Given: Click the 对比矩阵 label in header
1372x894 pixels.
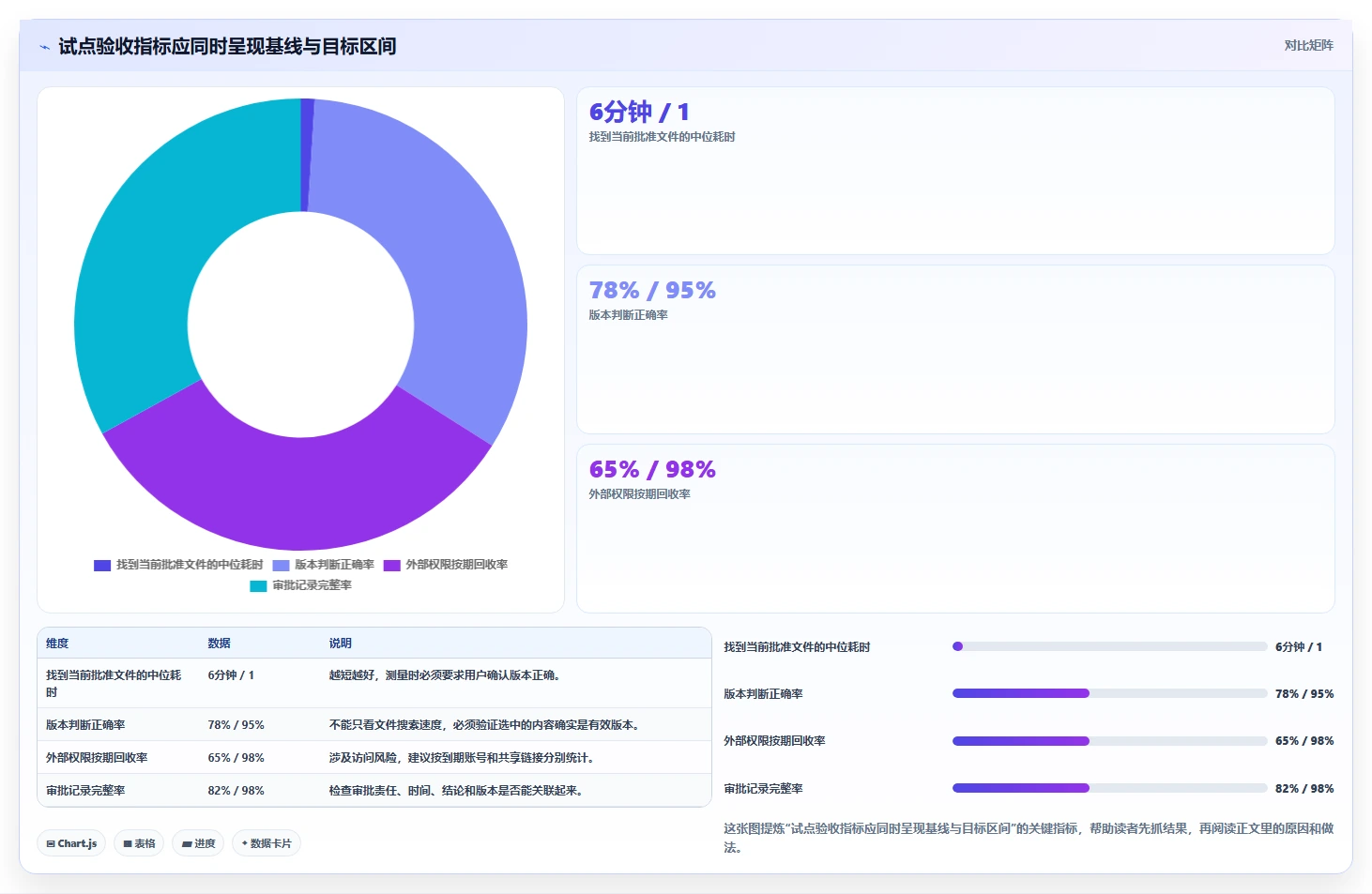Looking at the screenshot, I should [1308, 45].
